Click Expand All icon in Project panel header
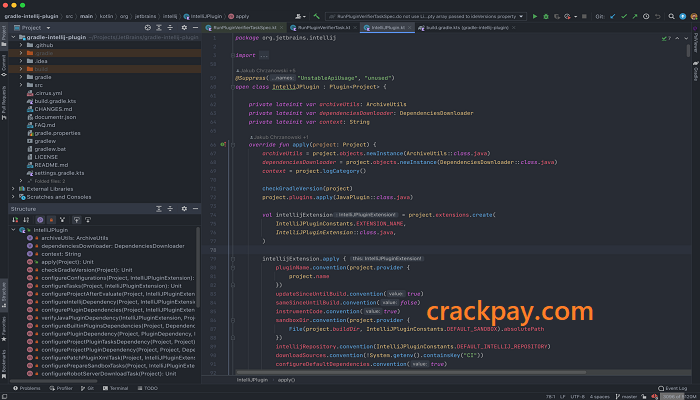The height and width of the screenshot is (400, 700). [x=158, y=28]
